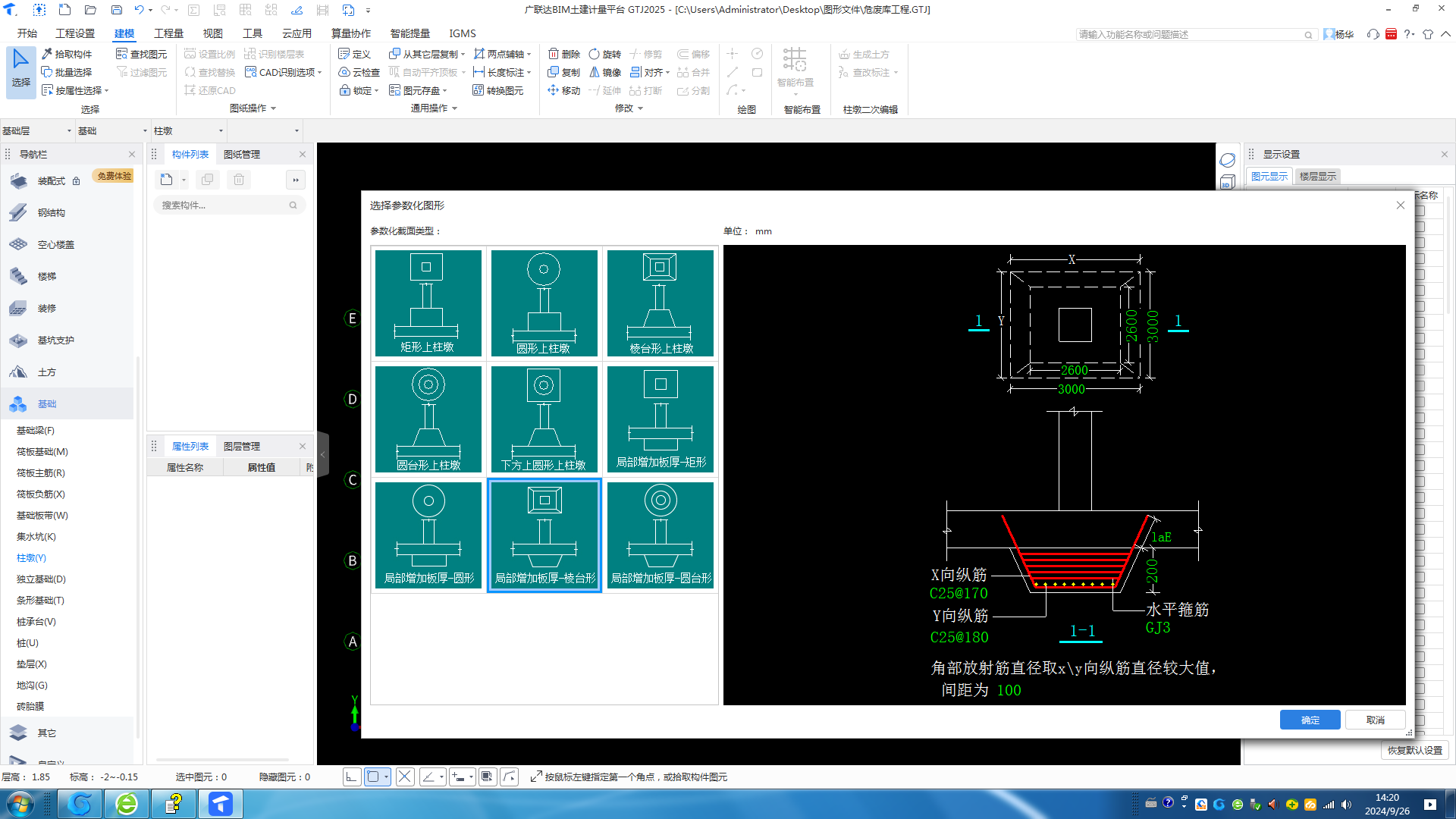Click the 删除 delete tool
The height and width of the screenshot is (819, 1456).
point(564,54)
